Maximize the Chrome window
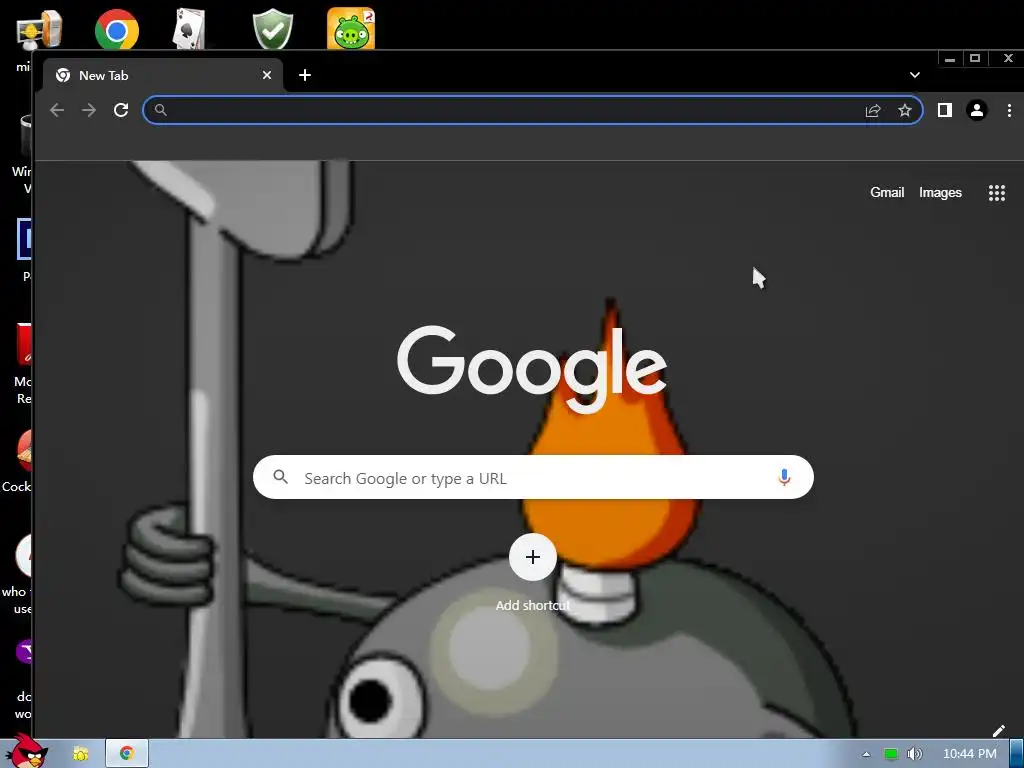 click(975, 59)
